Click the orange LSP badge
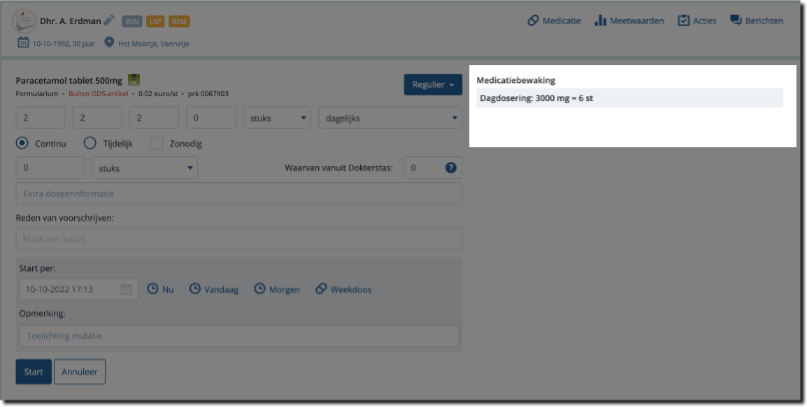 point(155,21)
